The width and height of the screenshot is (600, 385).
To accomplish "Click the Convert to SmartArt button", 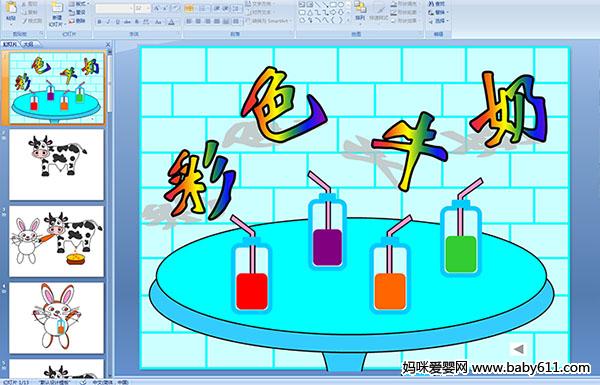I will tap(268, 21).
